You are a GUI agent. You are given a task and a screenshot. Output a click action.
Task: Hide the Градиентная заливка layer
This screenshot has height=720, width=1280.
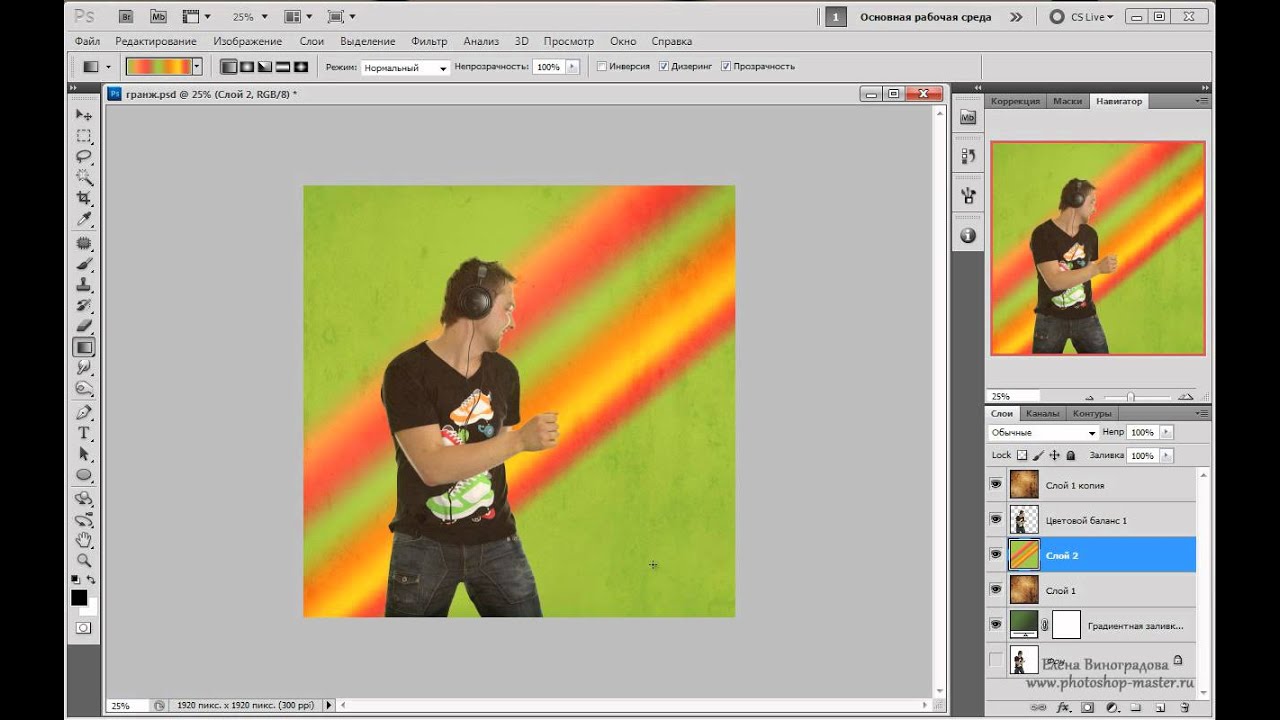[x=995, y=625]
